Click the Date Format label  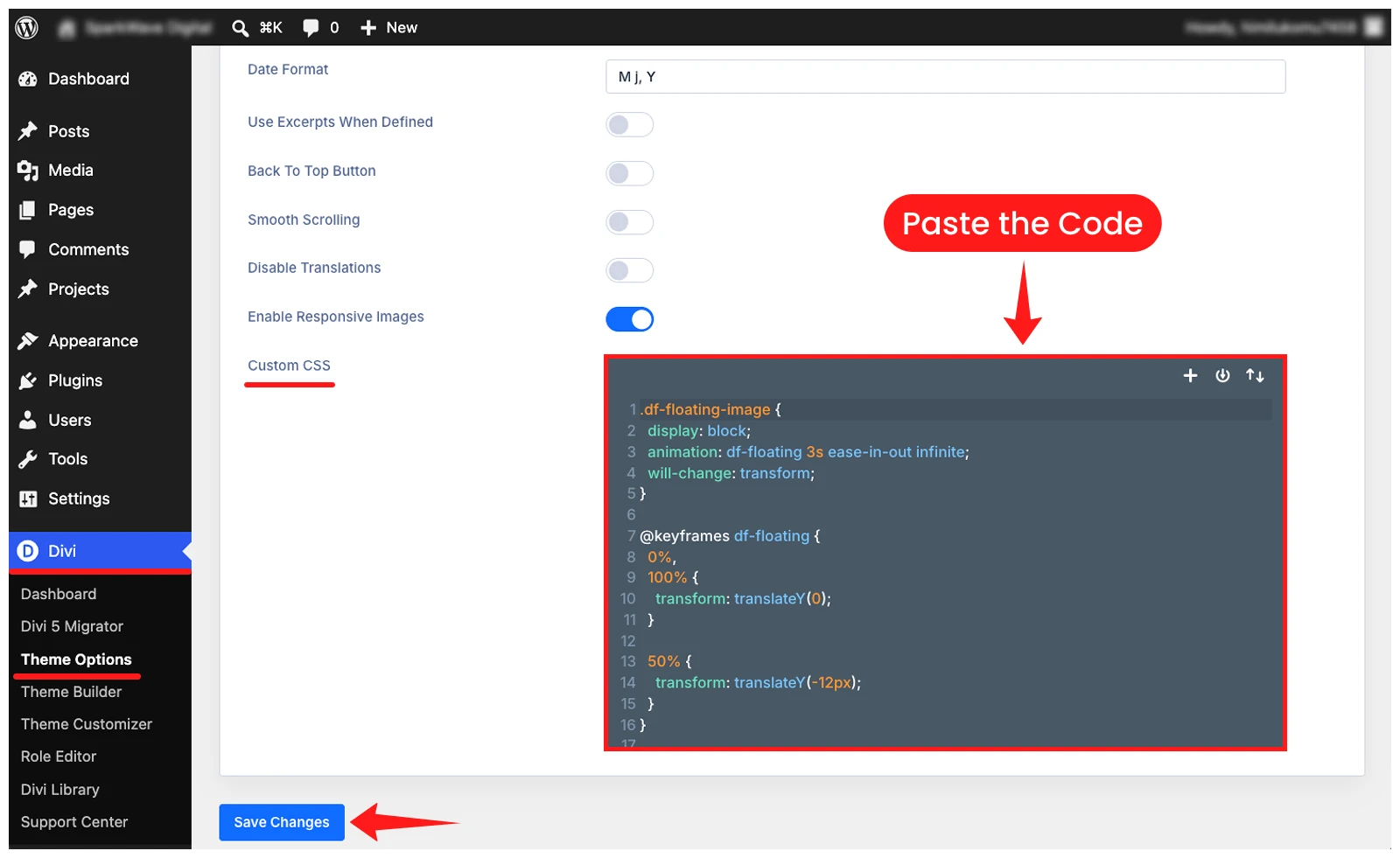click(288, 69)
